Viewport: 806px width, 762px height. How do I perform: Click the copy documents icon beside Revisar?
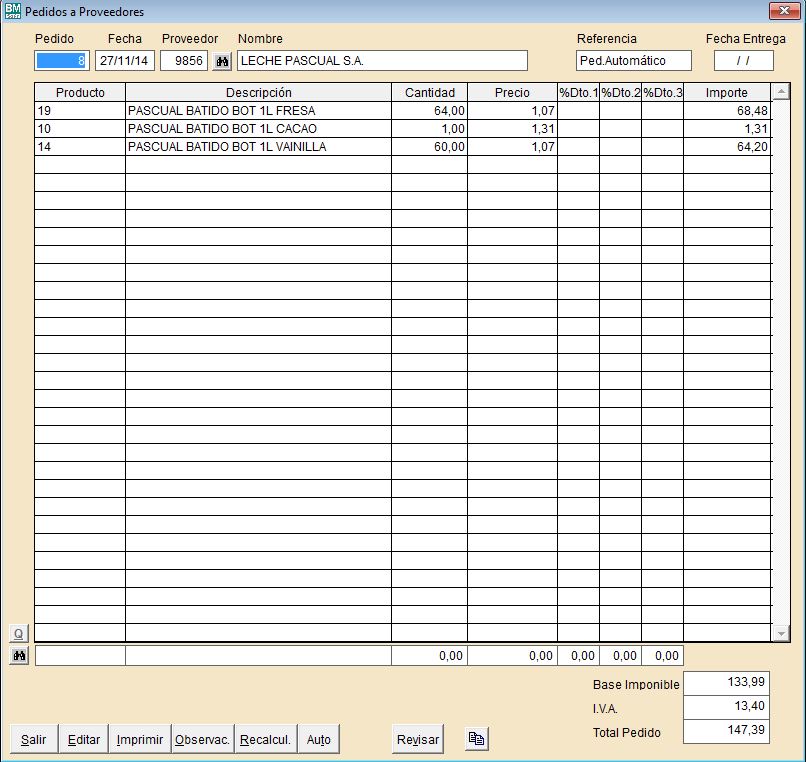click(x=477, y=739)
